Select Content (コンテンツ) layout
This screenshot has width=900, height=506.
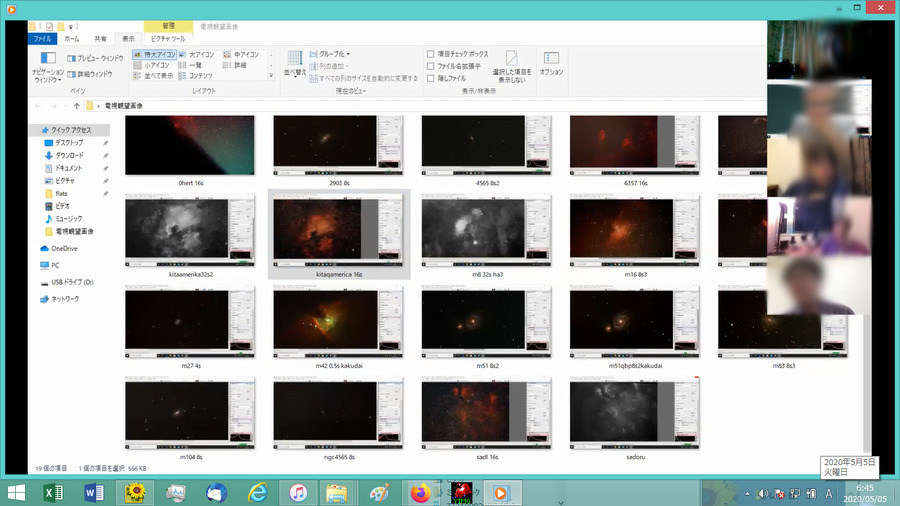(196, 76)
